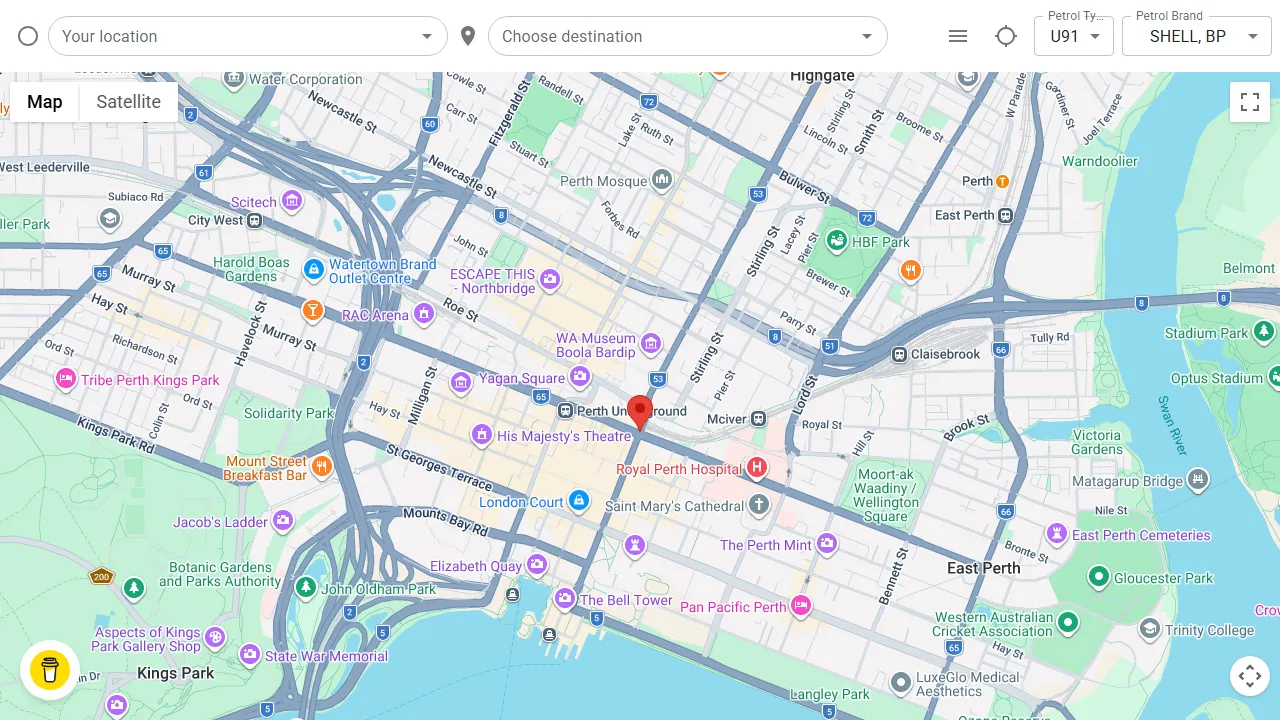The height and width of the screenshot is (720, 1280).
Task: Click the yellow coffee cup button
Action: coord(50,670)
